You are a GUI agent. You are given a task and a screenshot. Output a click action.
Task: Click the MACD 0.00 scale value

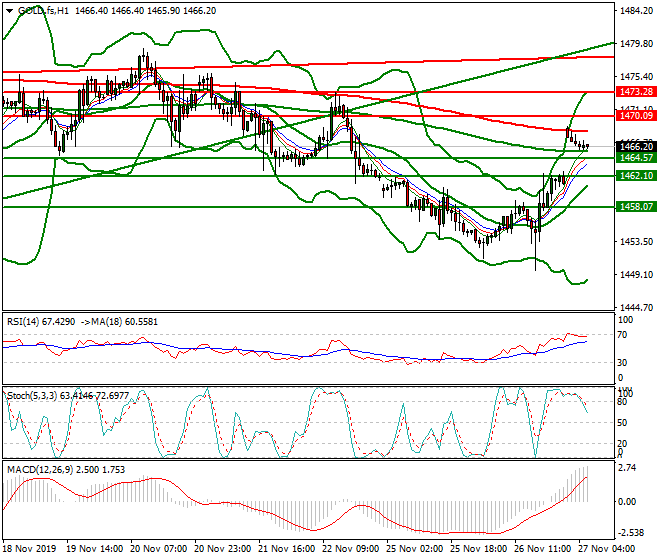tap(627, 502)
